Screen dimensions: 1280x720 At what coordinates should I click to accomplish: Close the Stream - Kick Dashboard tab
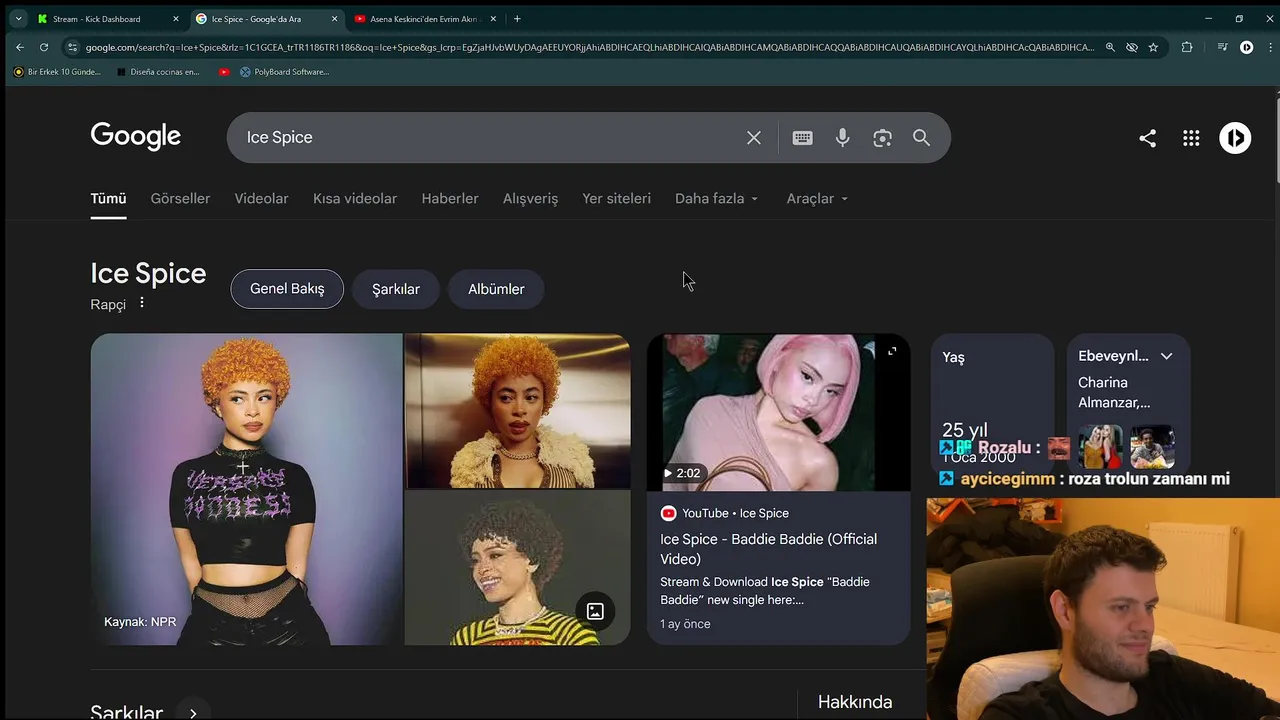tap(176, 19)
